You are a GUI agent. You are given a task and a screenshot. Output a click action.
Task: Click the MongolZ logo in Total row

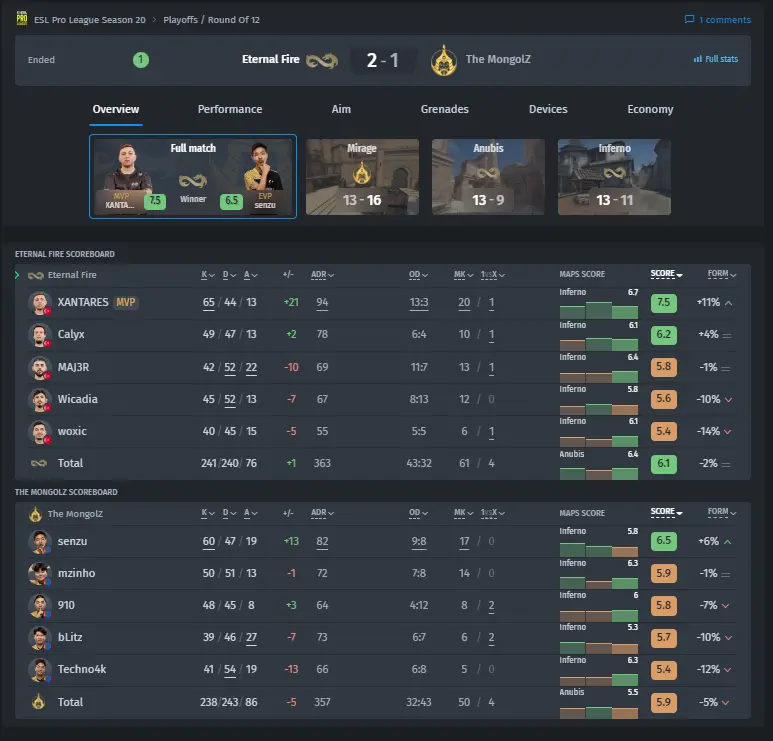point(38,702)
